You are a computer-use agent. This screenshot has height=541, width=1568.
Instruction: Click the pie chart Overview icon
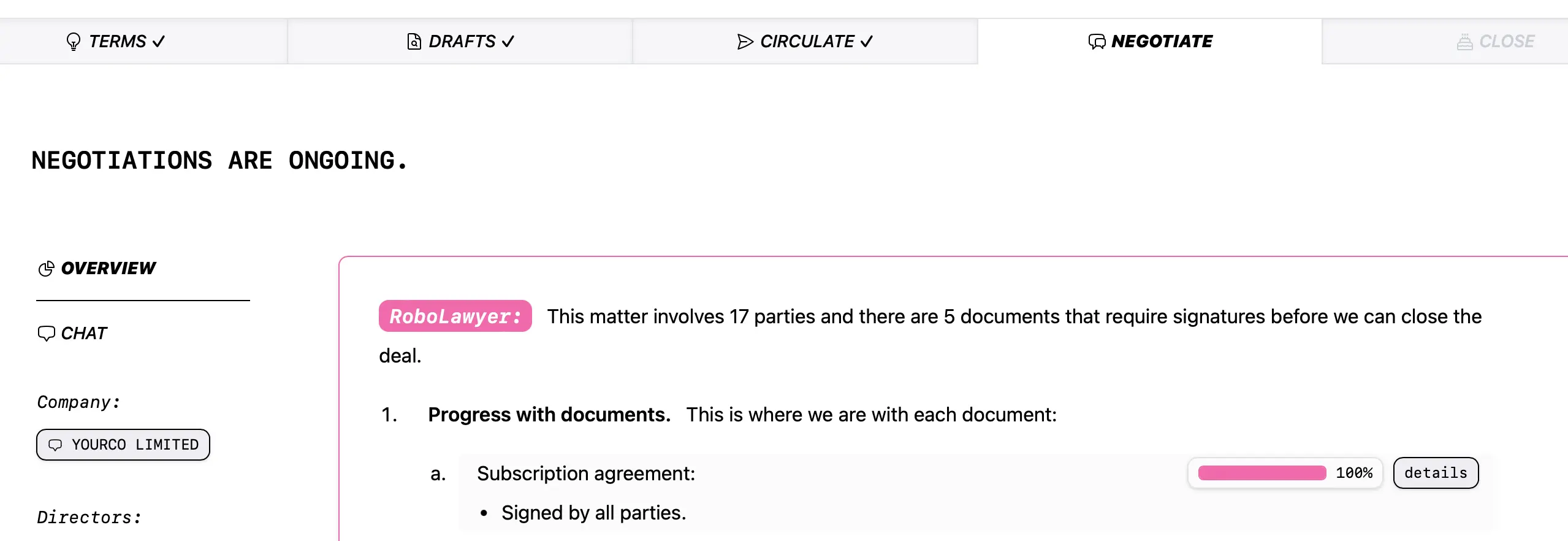47,268
